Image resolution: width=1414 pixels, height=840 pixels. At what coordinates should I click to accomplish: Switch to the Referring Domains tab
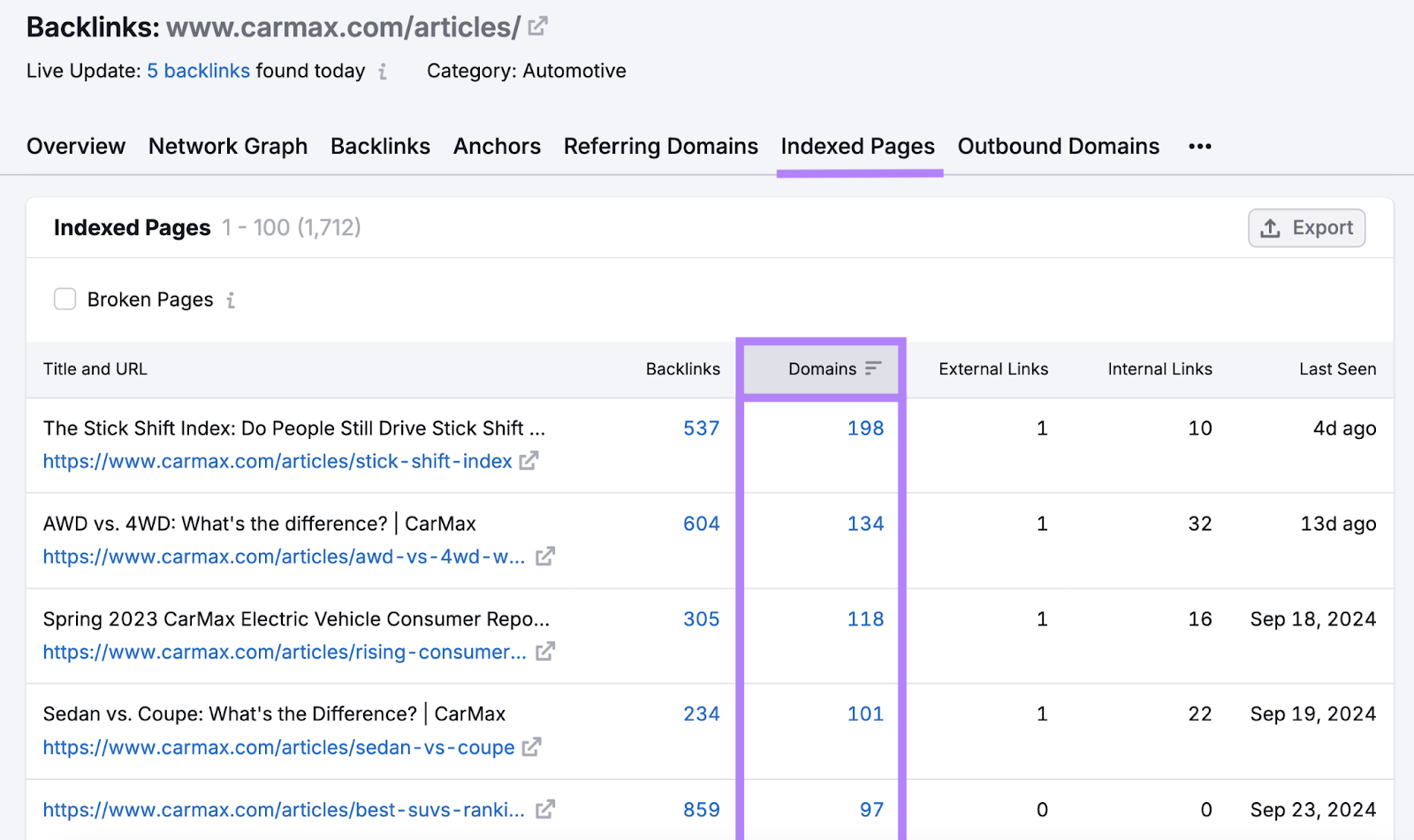click(x=660, y=147)
